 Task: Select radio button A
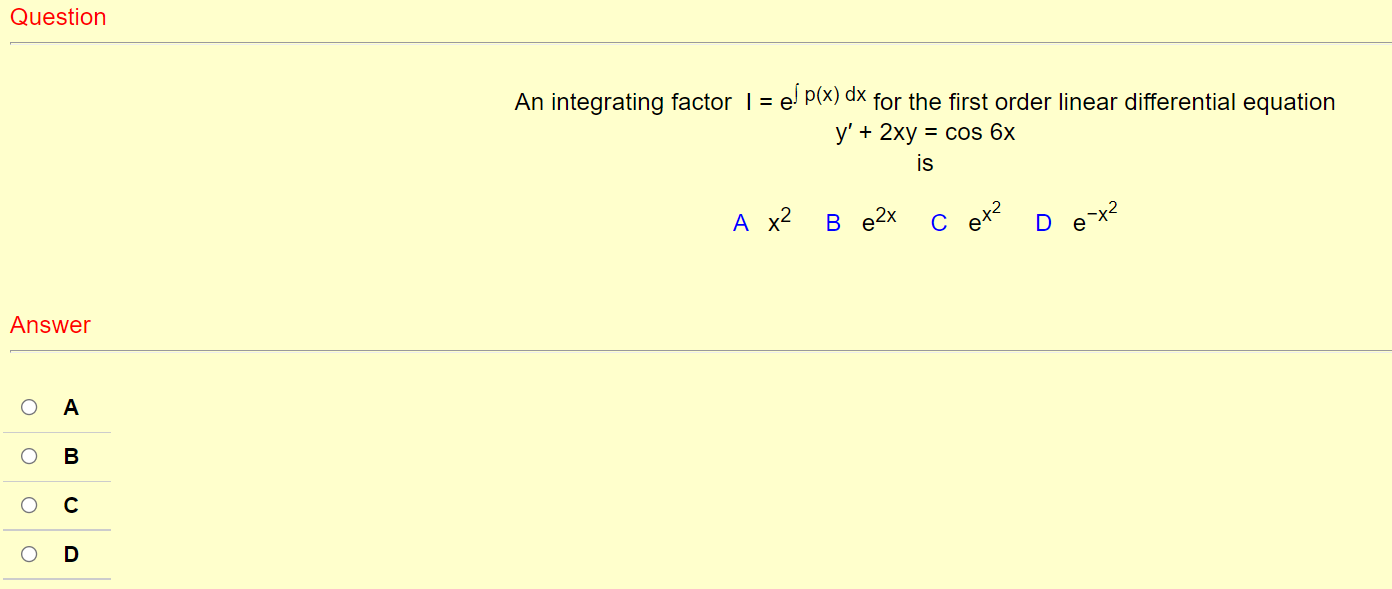(29, 407)
